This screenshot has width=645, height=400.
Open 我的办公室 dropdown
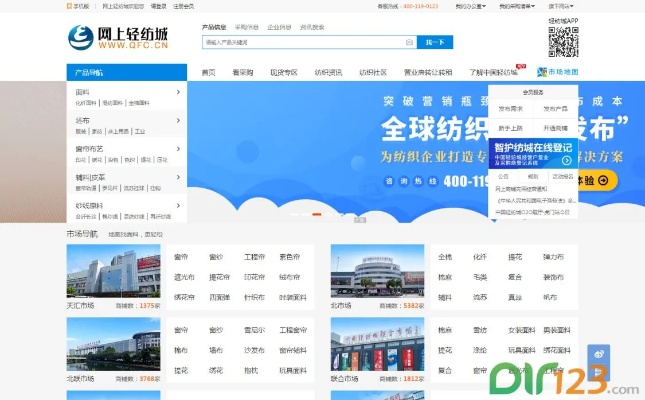coord(470,6)
